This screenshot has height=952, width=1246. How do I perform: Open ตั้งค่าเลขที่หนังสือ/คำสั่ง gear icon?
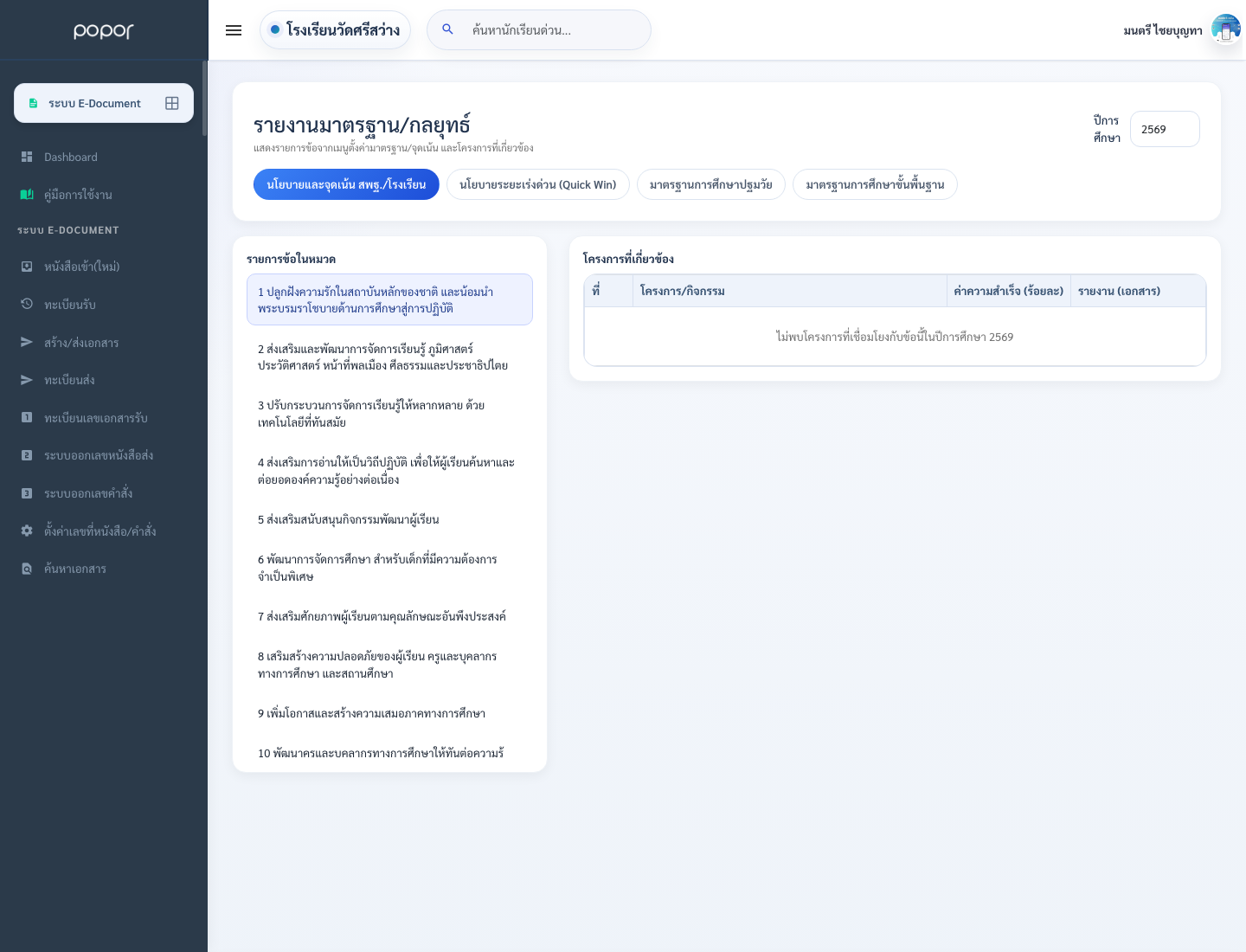coord(27,531)
